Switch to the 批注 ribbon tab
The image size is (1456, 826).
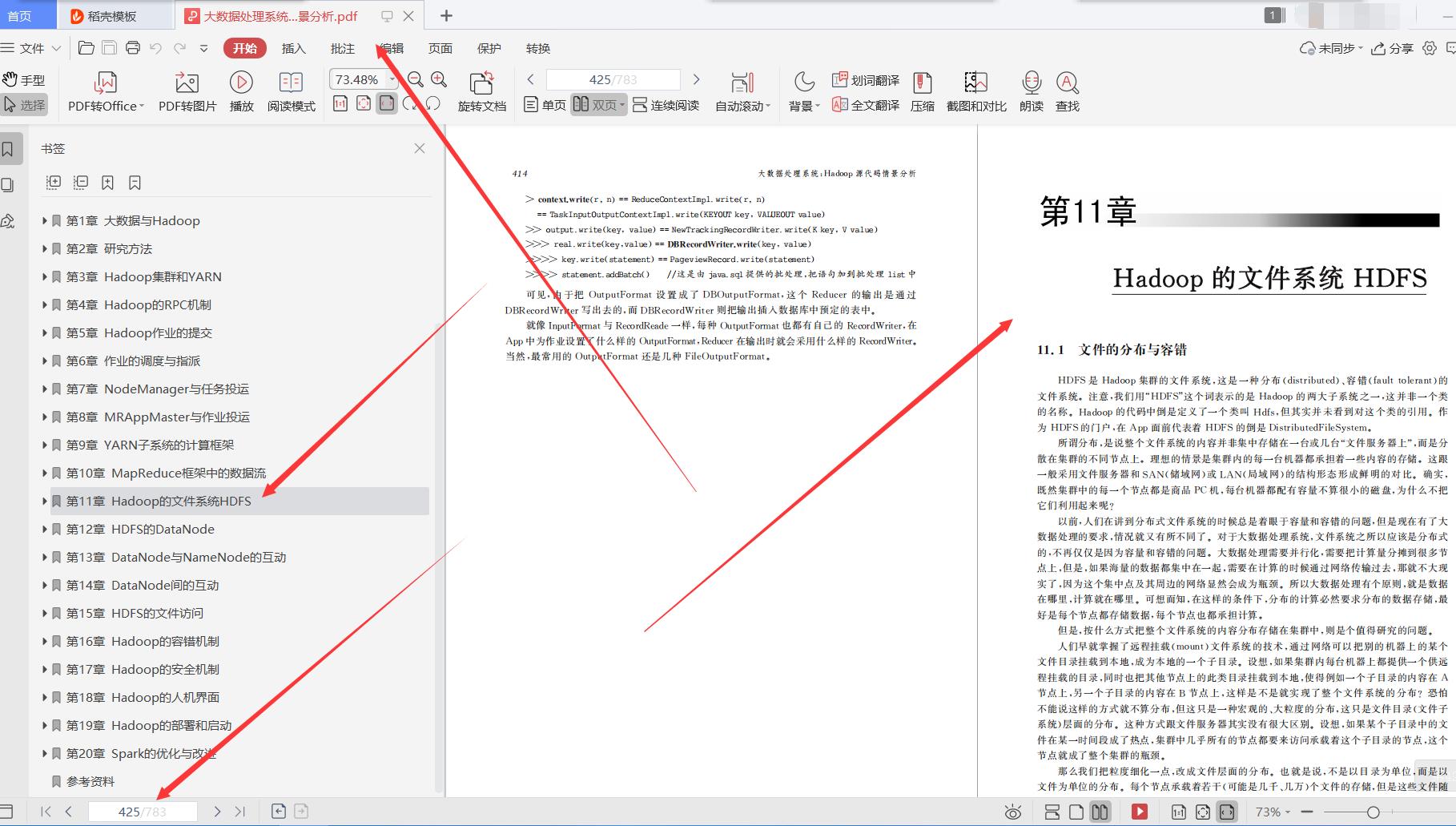[x=343, y=48]
